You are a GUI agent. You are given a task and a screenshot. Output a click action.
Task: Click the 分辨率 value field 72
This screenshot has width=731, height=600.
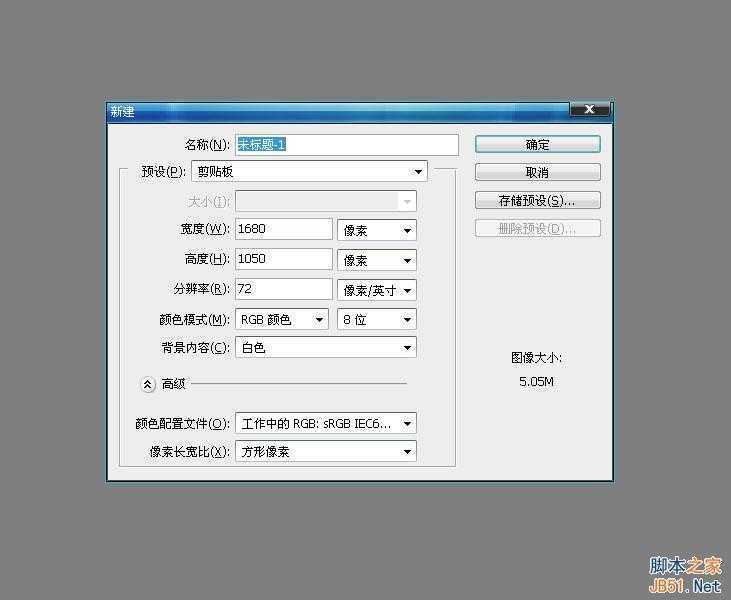click(x=284, y=289)
